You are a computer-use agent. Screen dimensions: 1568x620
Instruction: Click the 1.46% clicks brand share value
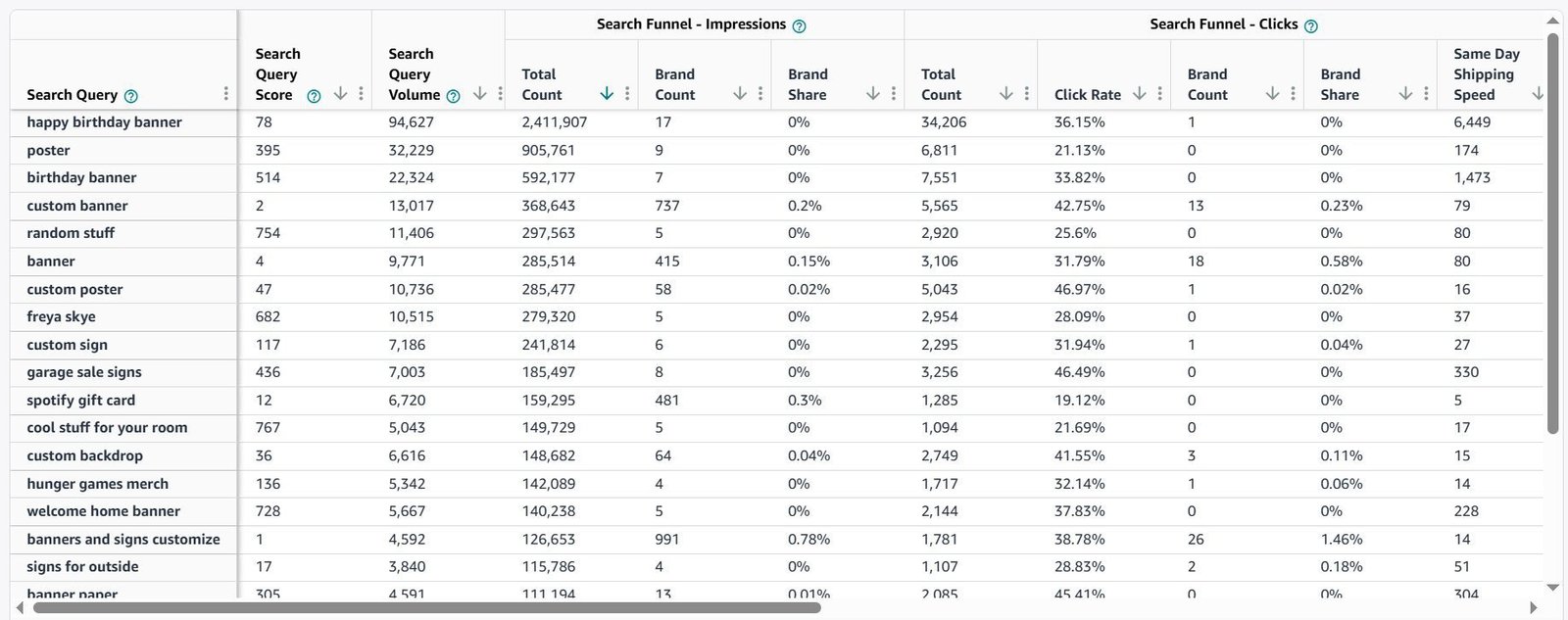tap(1342, 539)
